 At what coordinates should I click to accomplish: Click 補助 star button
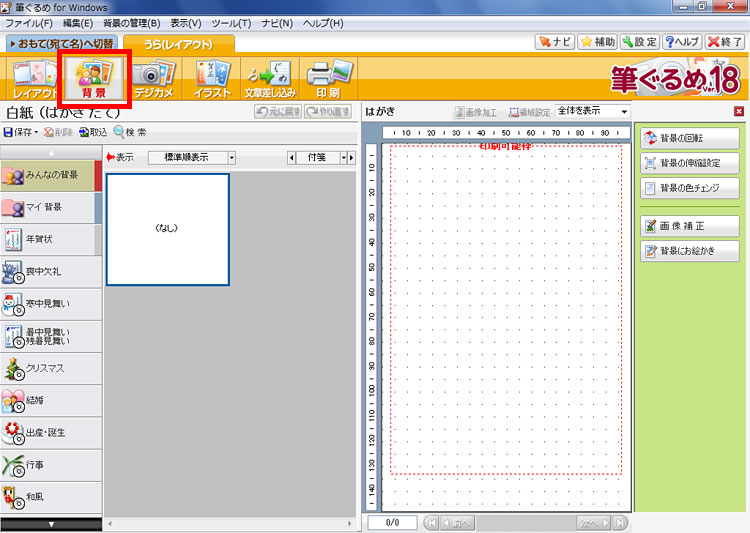coord(597,42)
